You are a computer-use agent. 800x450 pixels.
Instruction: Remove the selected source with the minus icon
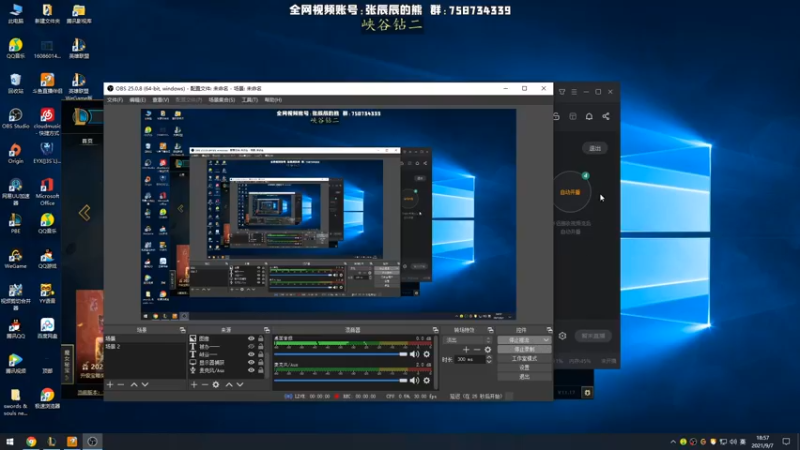coord(205,384)
